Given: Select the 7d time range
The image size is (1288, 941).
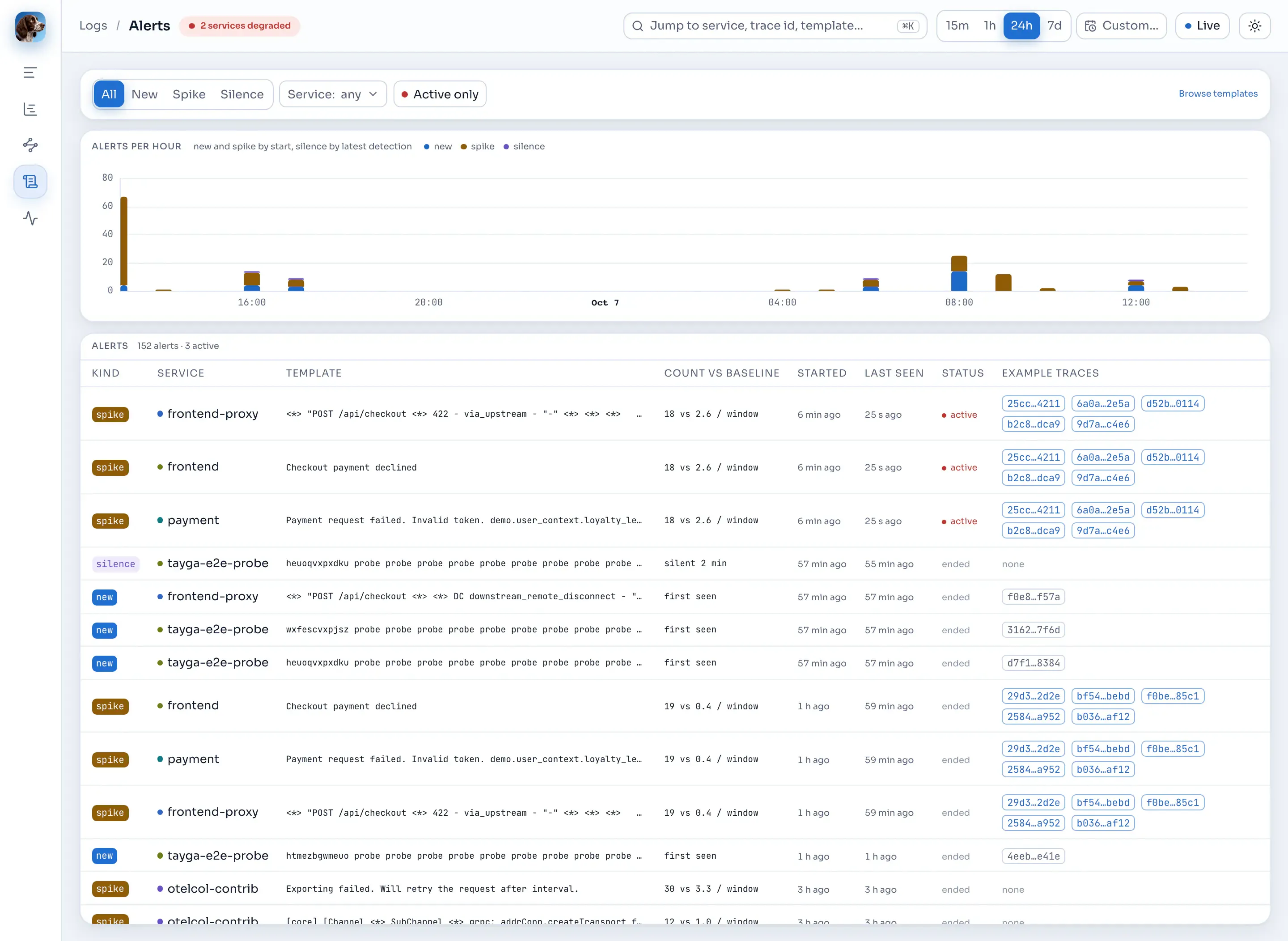Looking at the screenshot, I should (1054, 25).
